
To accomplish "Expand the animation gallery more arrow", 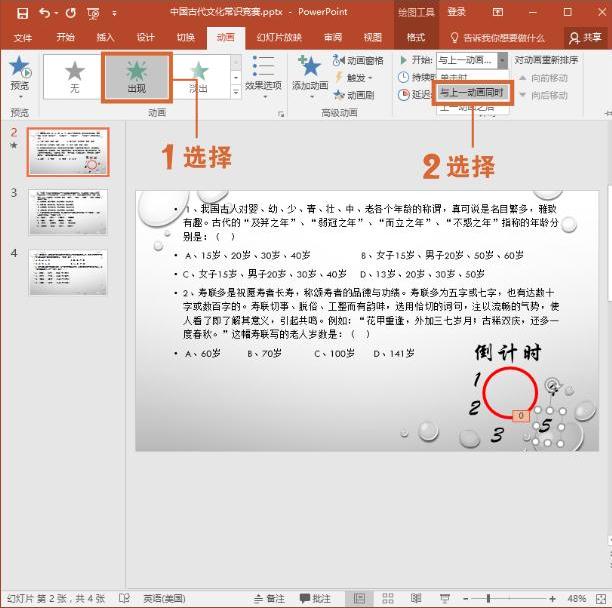I will point(236,92).
